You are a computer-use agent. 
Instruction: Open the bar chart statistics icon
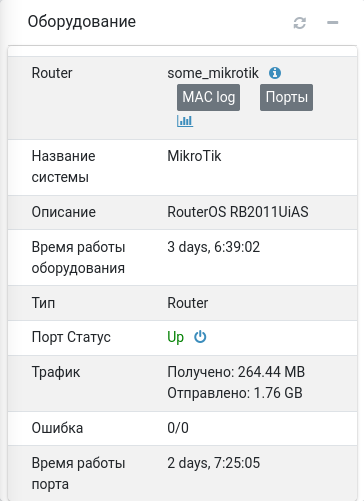185,121
